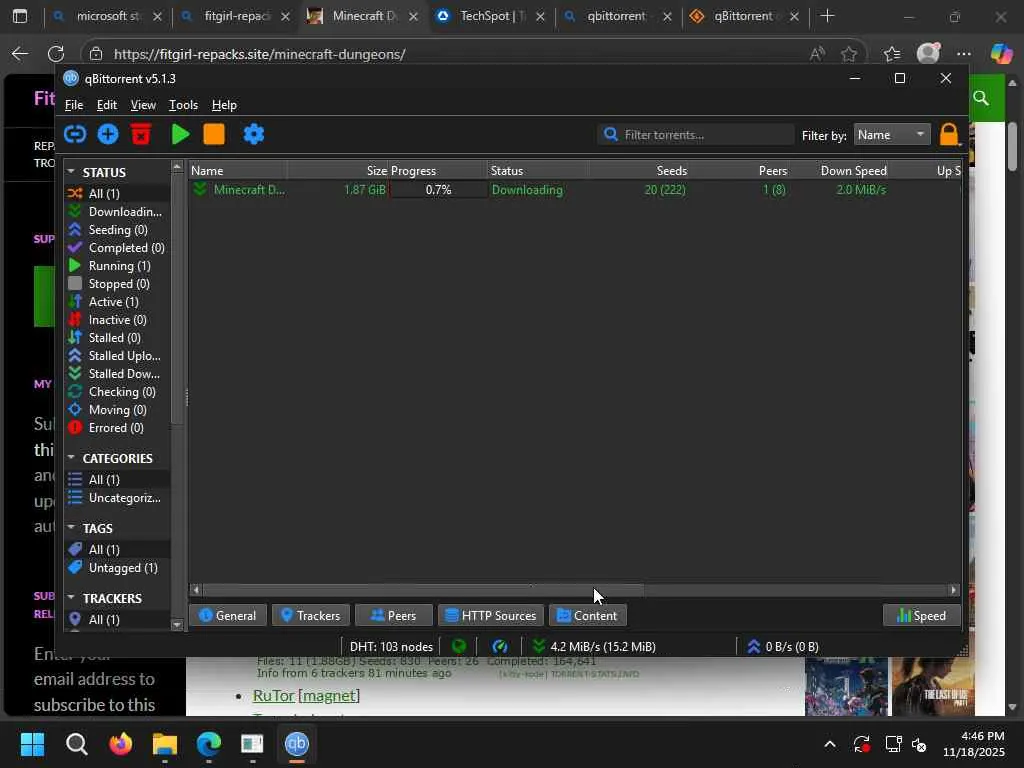1024x768 pixels.
Task: Open the [magnet] link beside RuTor
Action: (328, 696)
